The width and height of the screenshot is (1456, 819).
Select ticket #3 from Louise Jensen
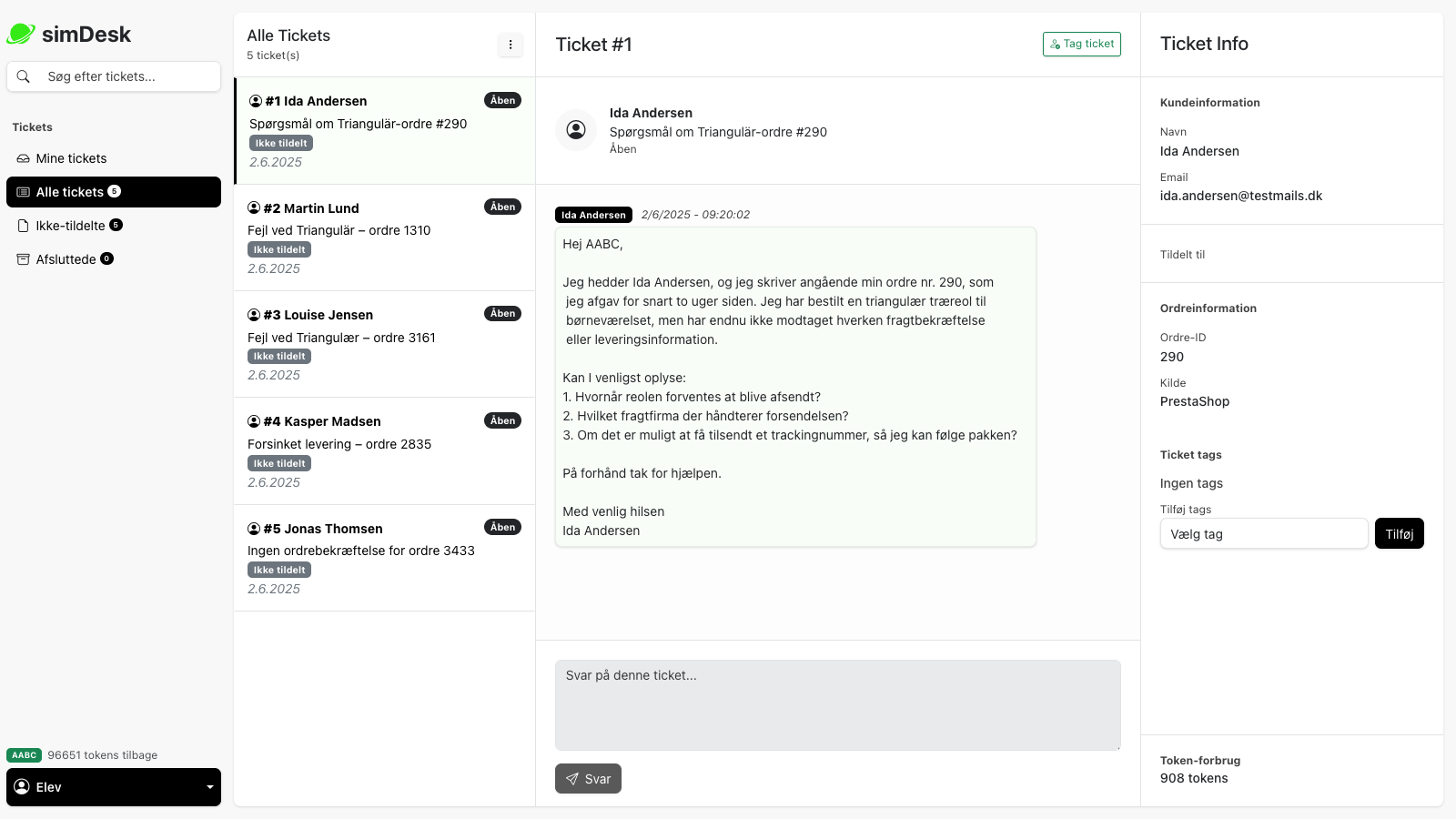(x=382, y=344)
